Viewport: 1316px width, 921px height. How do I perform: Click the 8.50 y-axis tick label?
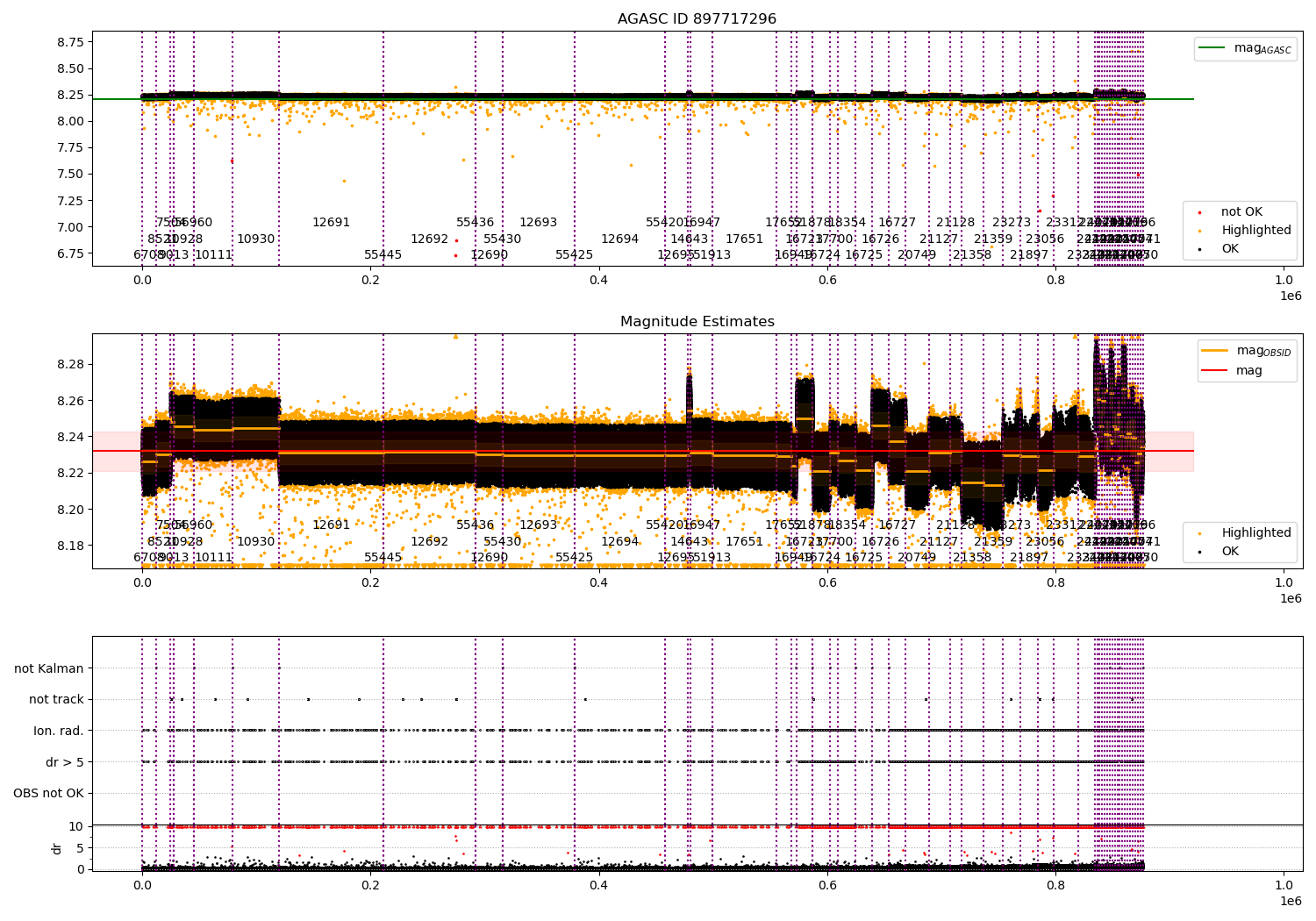tap(70, 68)
